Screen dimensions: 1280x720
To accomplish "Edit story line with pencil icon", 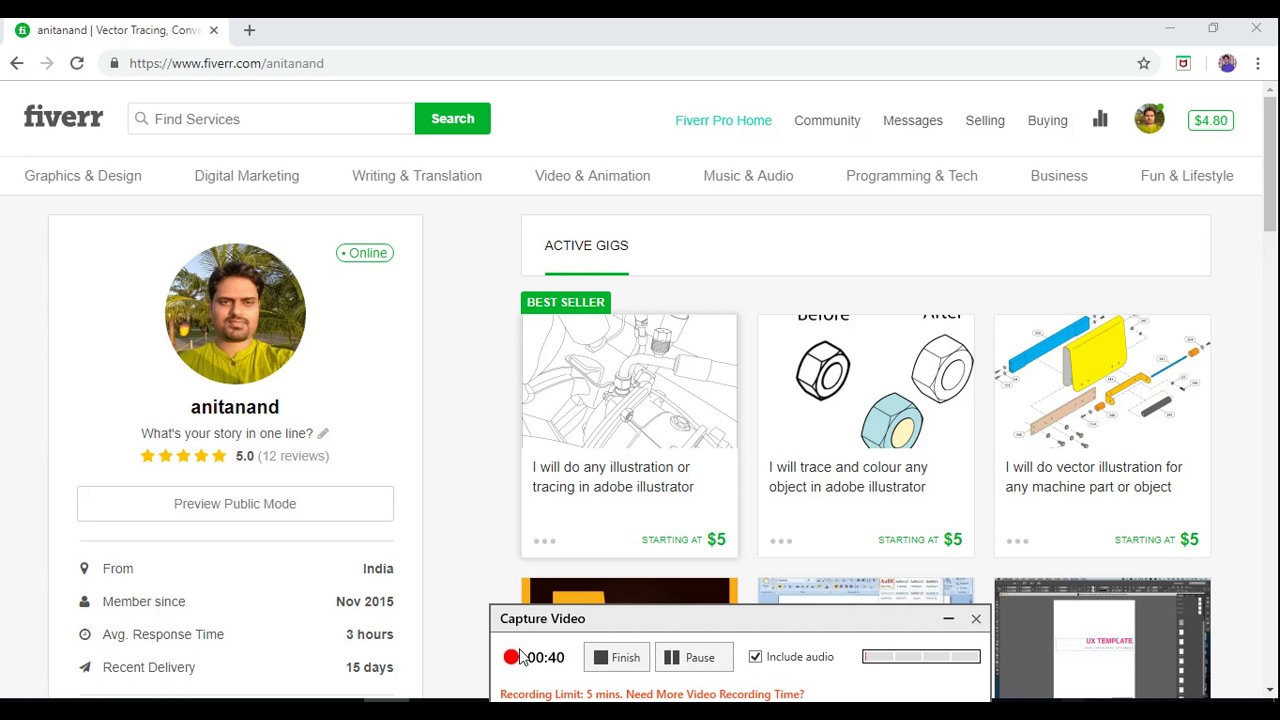I will (323, 433).
